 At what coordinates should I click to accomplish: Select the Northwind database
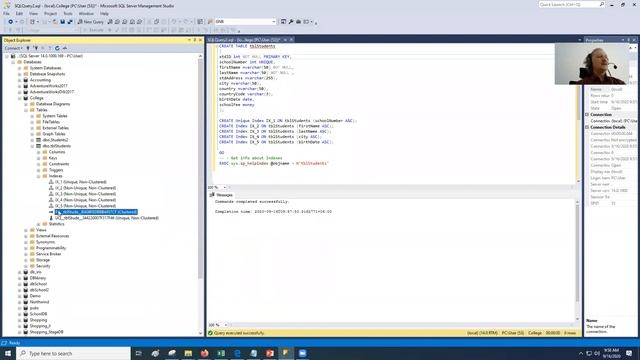coord(39,302)
